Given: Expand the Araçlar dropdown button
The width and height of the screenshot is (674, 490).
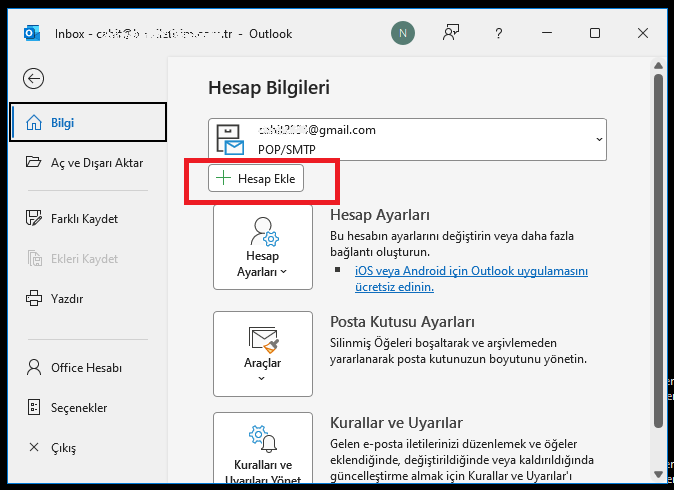Looking at the screenshot, I should coord(263,354).
